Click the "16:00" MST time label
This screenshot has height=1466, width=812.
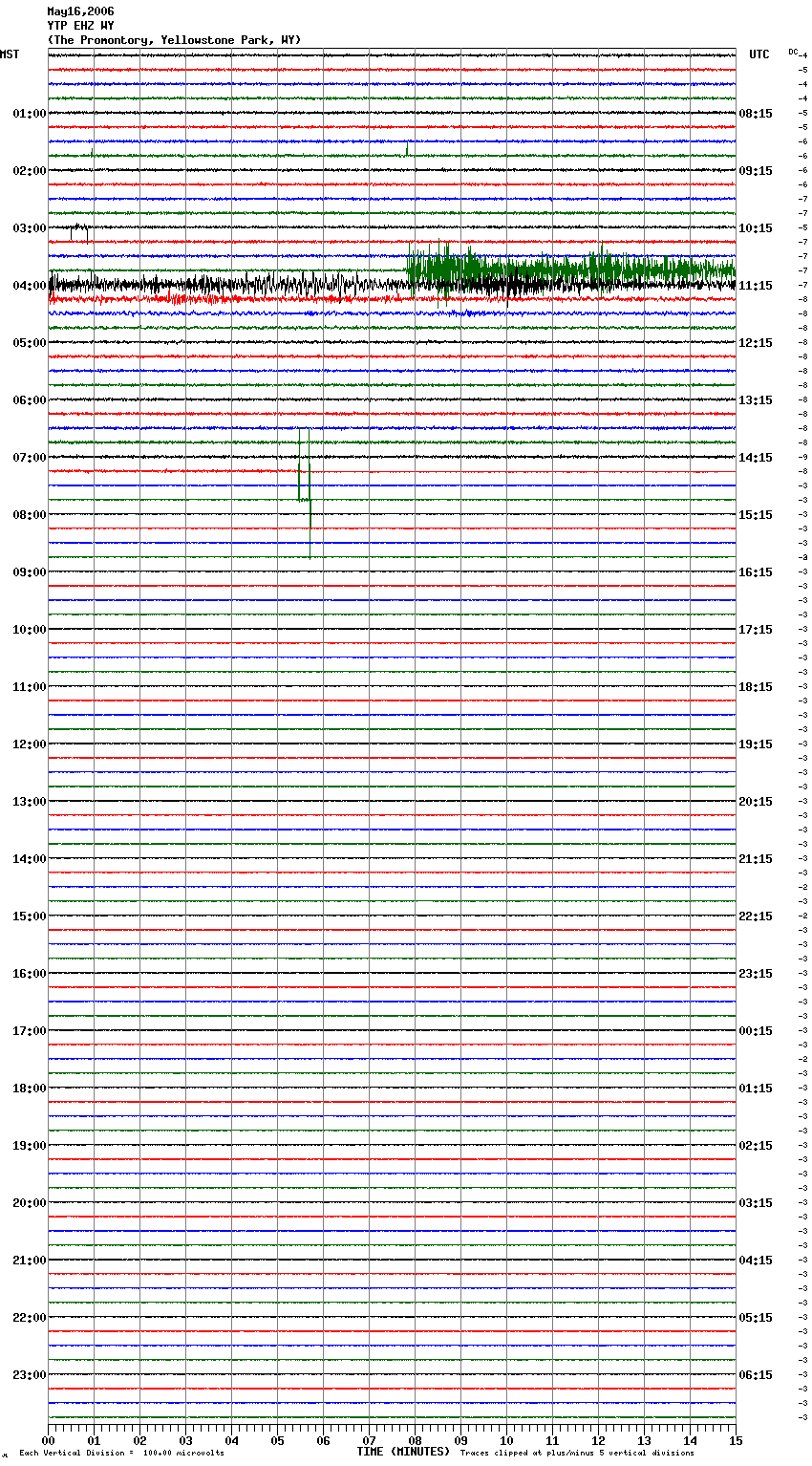click(x=30, y=974)
